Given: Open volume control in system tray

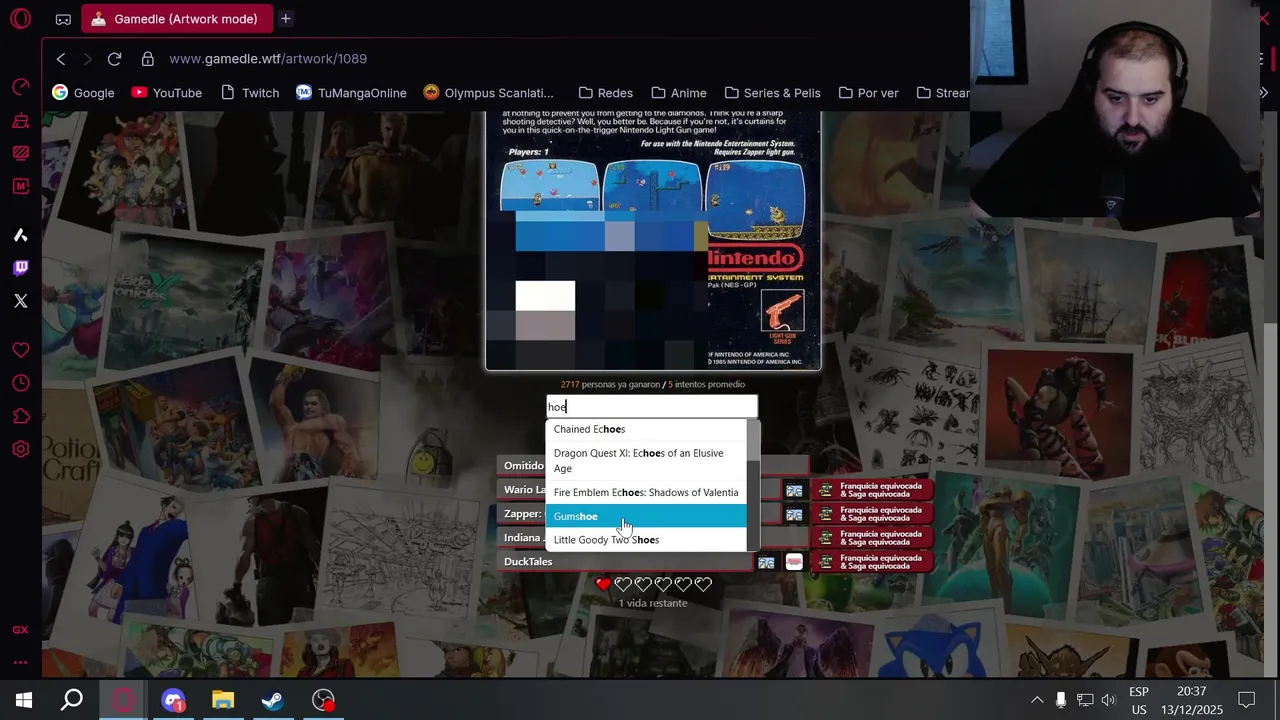Looking at the screenshot, I should coord(1108,700).
